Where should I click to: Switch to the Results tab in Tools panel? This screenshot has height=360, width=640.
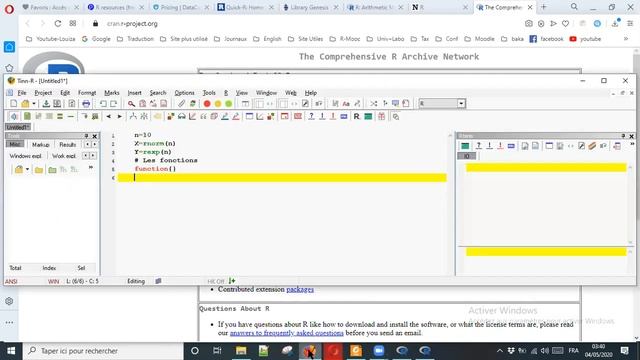(67, 144)
